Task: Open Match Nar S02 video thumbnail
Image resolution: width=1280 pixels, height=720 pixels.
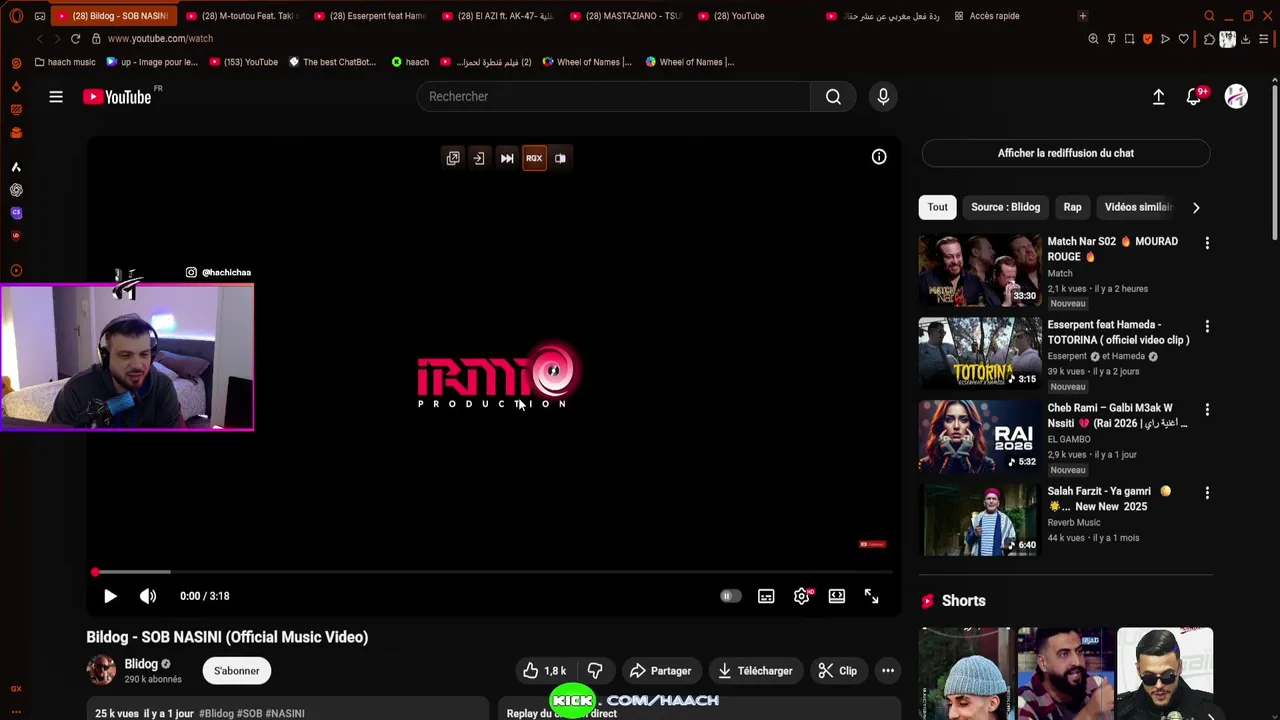Action: [x=980, y=270]
